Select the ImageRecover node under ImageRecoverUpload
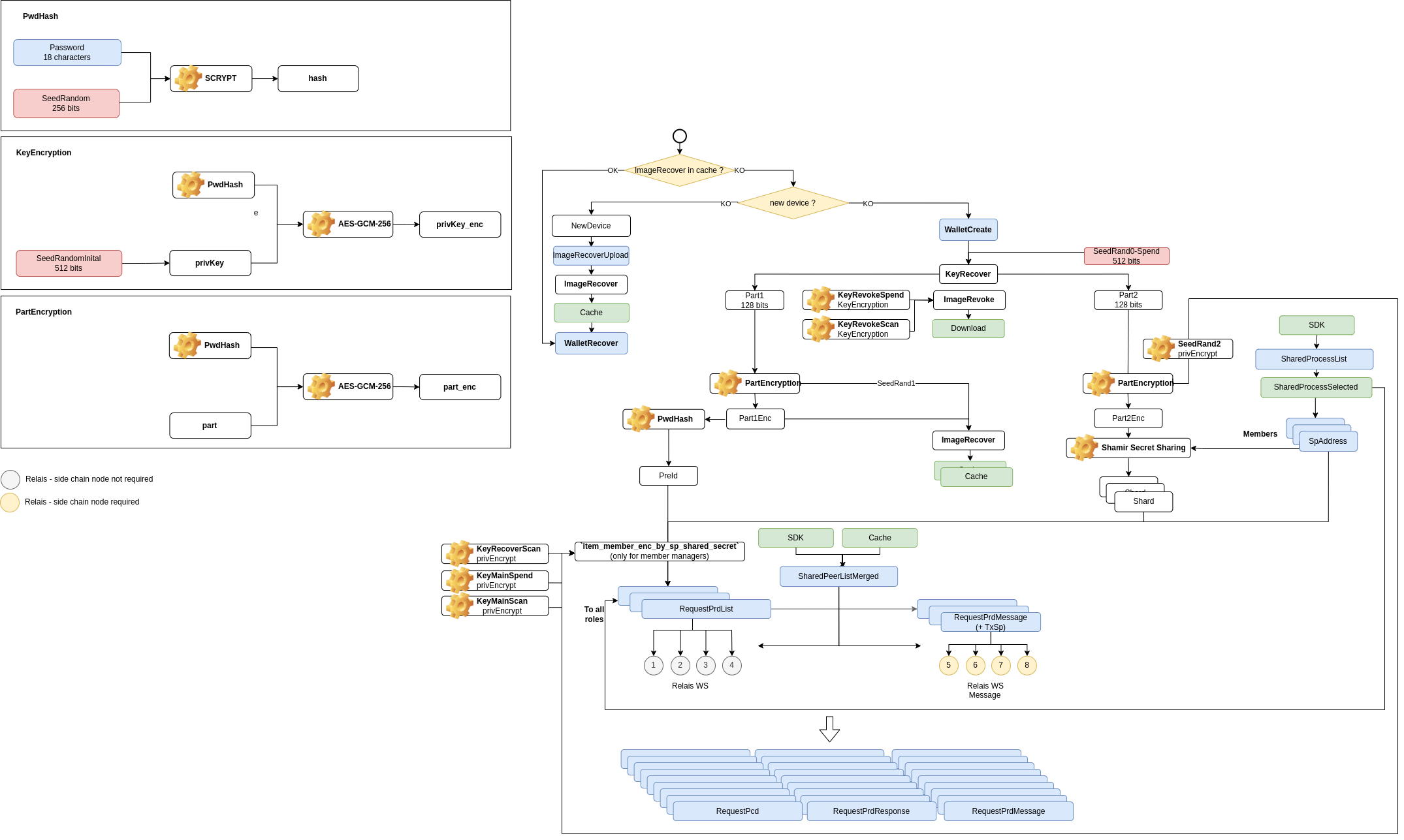Image resolution: width=1404 pixels, height=840 pixels. click(591, 285)
